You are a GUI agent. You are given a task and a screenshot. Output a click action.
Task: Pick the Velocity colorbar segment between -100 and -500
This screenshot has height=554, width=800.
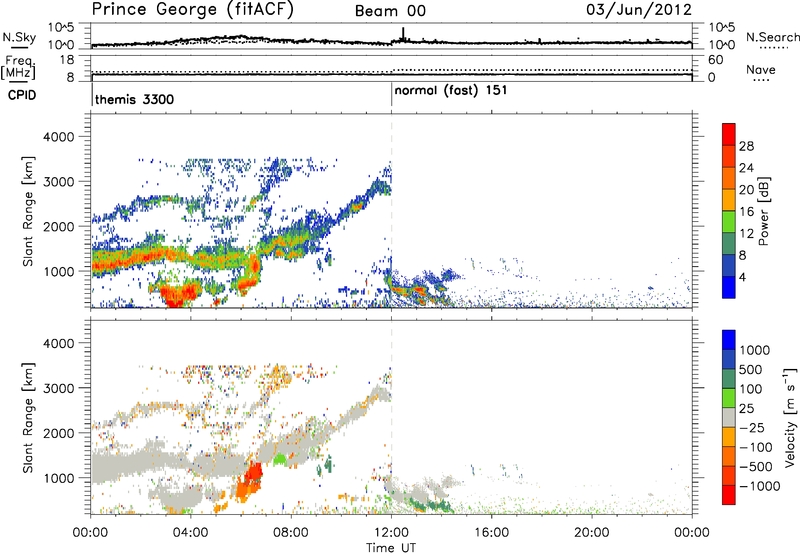[729, 456]
